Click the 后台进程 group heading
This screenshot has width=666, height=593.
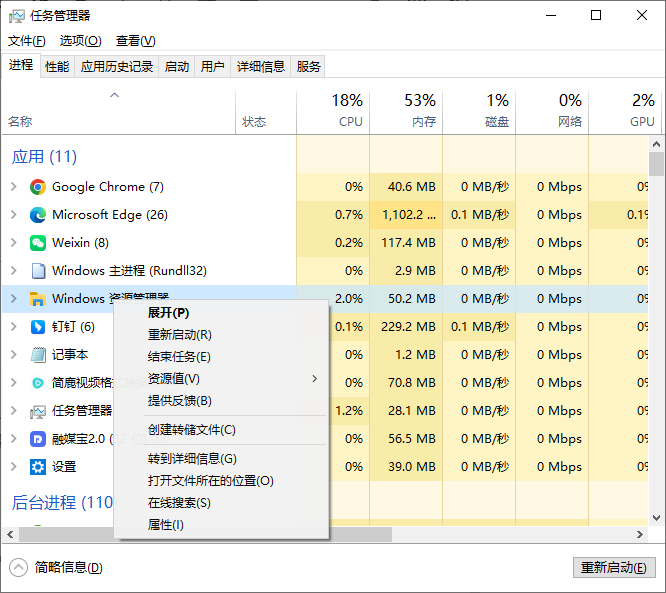point(62,503)
